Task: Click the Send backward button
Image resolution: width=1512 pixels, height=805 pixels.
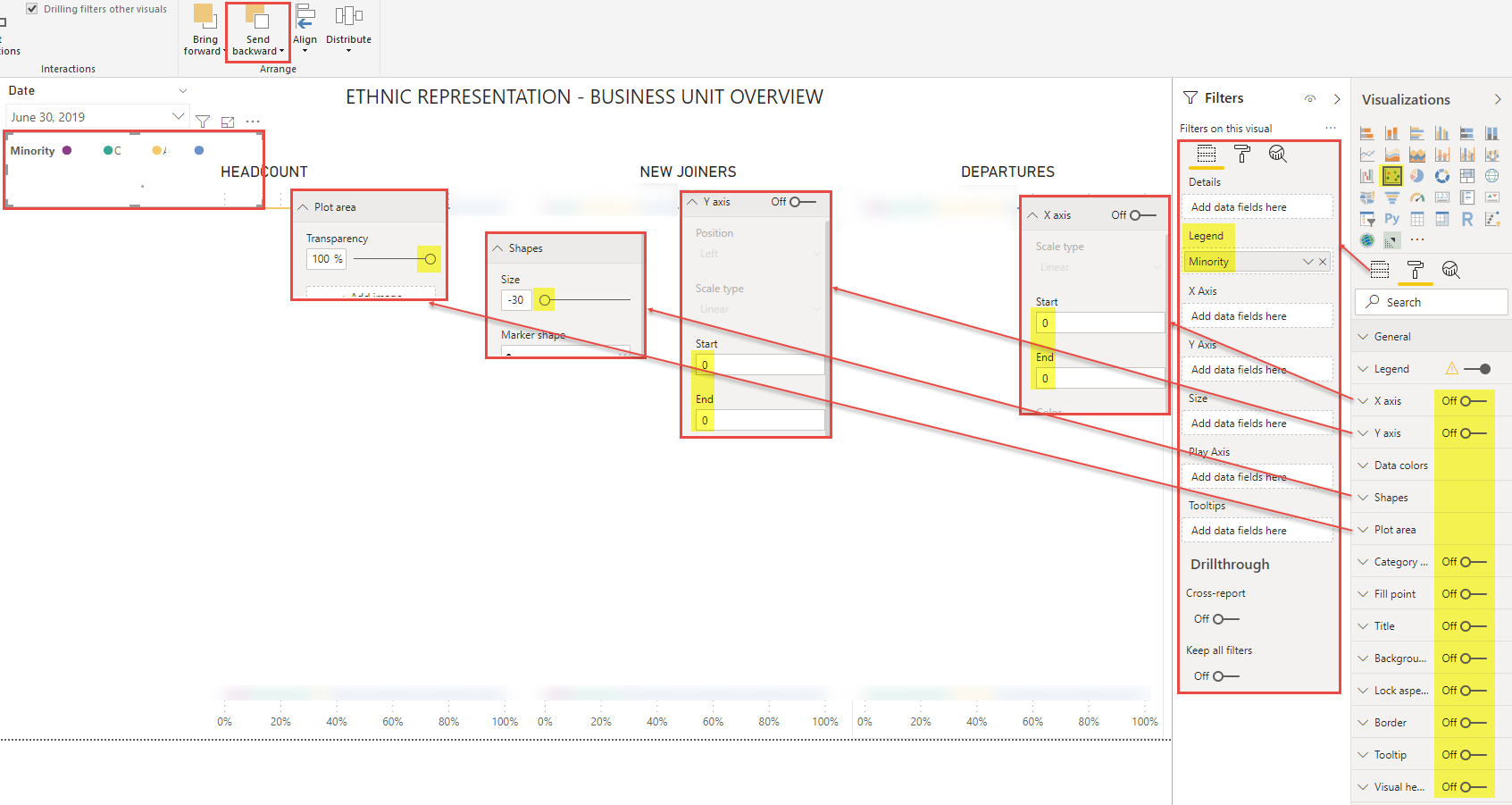Action: [x=258, y=32]
